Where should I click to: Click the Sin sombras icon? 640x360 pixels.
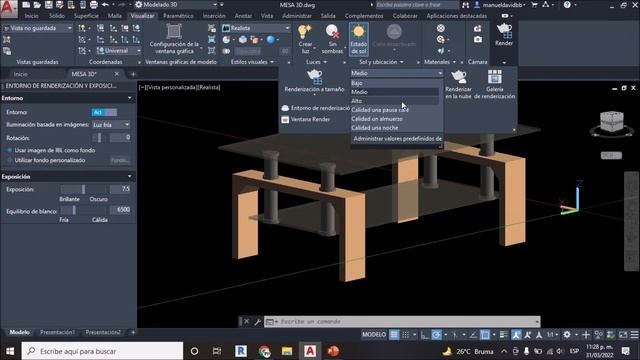[332, 32]
